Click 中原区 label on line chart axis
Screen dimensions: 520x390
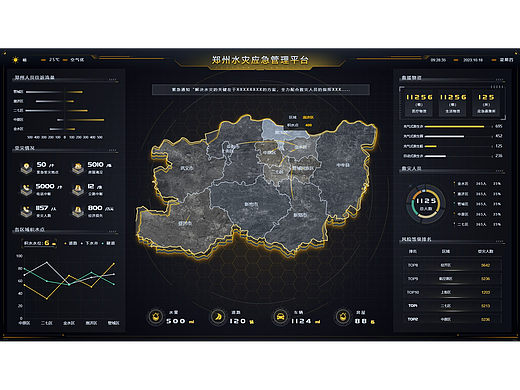click(24, 323)
